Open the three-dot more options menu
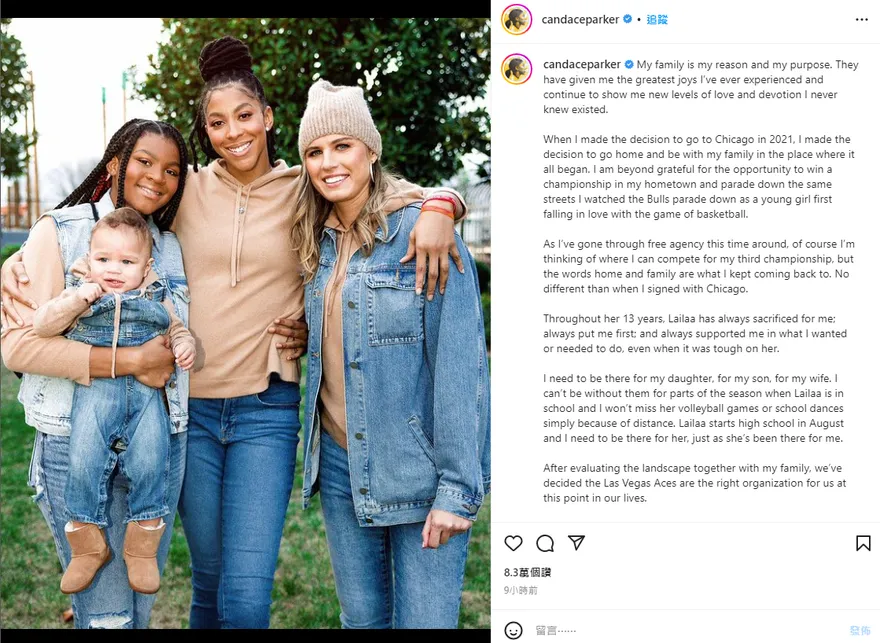 click(861, 20)
